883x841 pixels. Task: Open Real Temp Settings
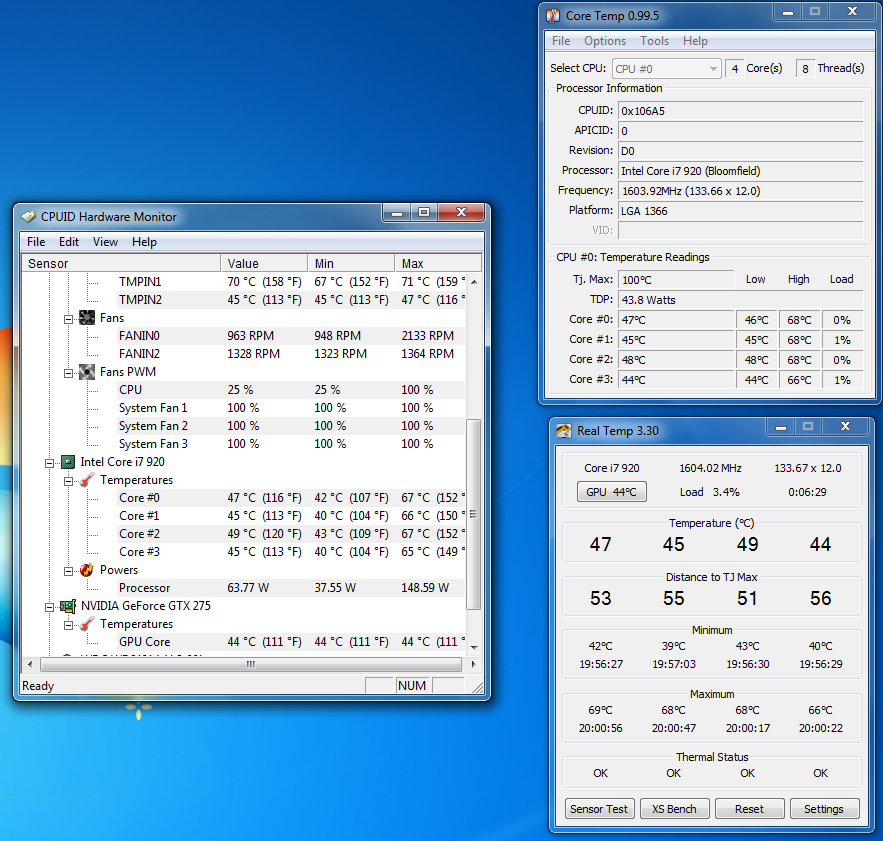pos(824,809)
